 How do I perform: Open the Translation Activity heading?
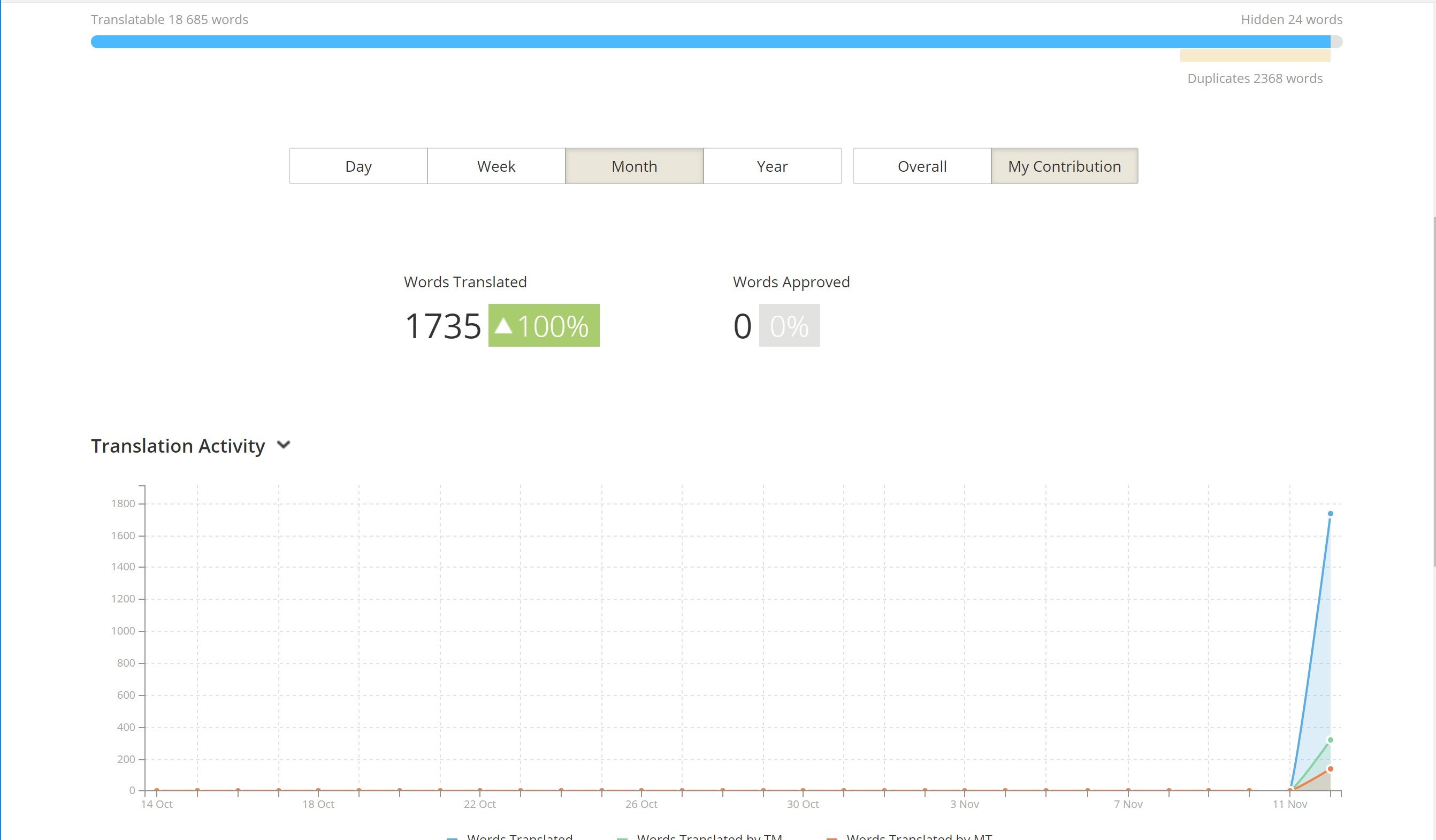click(x=178, y=446)
